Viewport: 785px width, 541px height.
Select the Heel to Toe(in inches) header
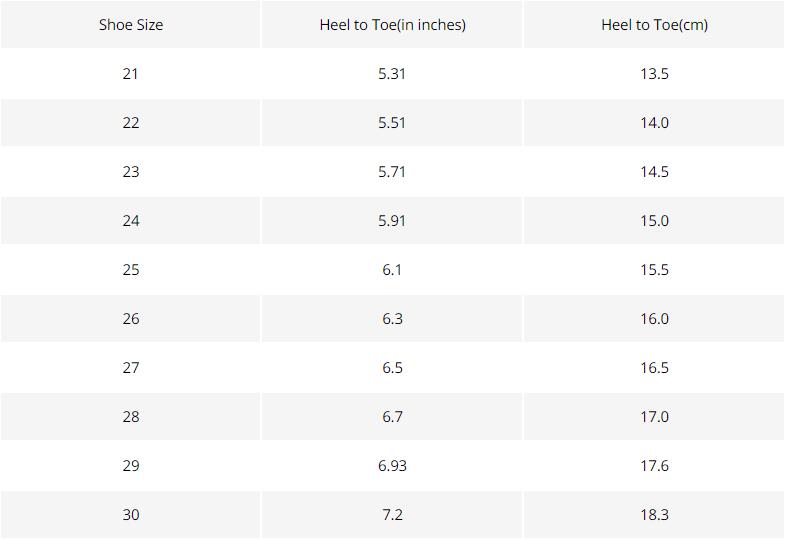[392, 25]
